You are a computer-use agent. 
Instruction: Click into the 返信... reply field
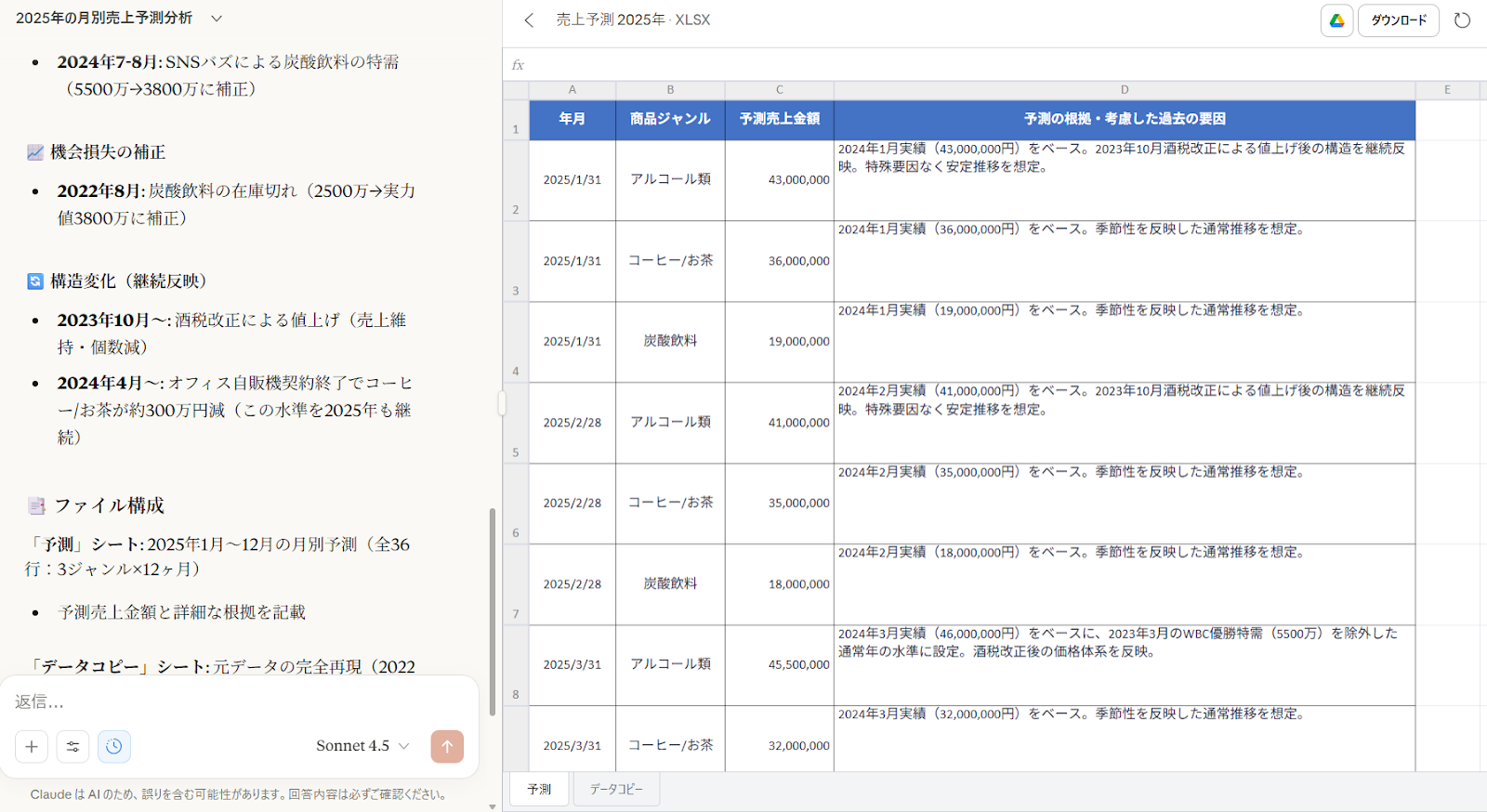coord(239,701)
